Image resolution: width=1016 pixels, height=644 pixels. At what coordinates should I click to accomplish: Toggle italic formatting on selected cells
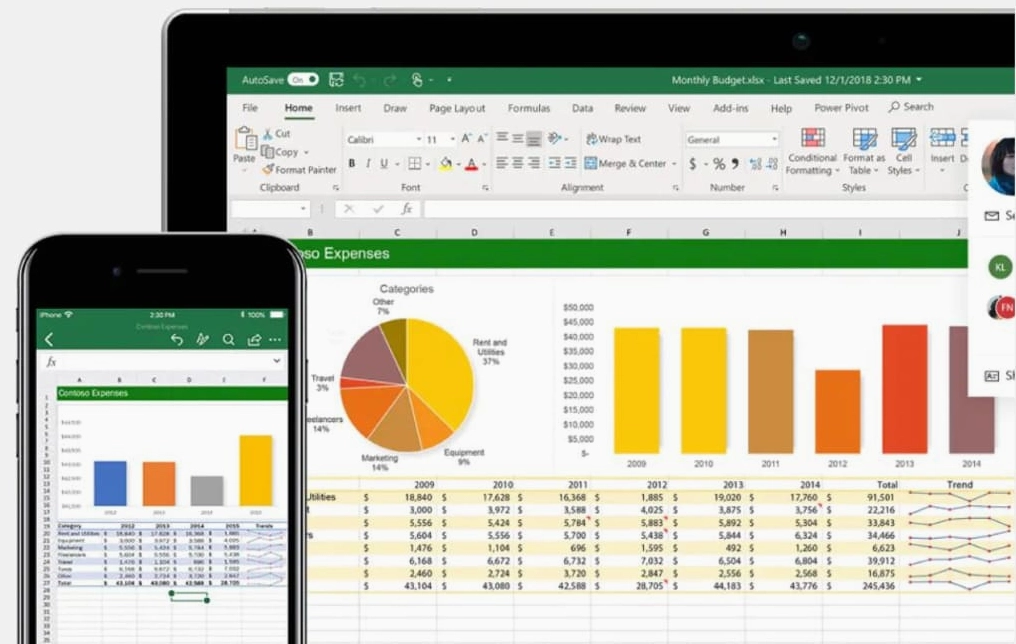[x=367, y=163]
